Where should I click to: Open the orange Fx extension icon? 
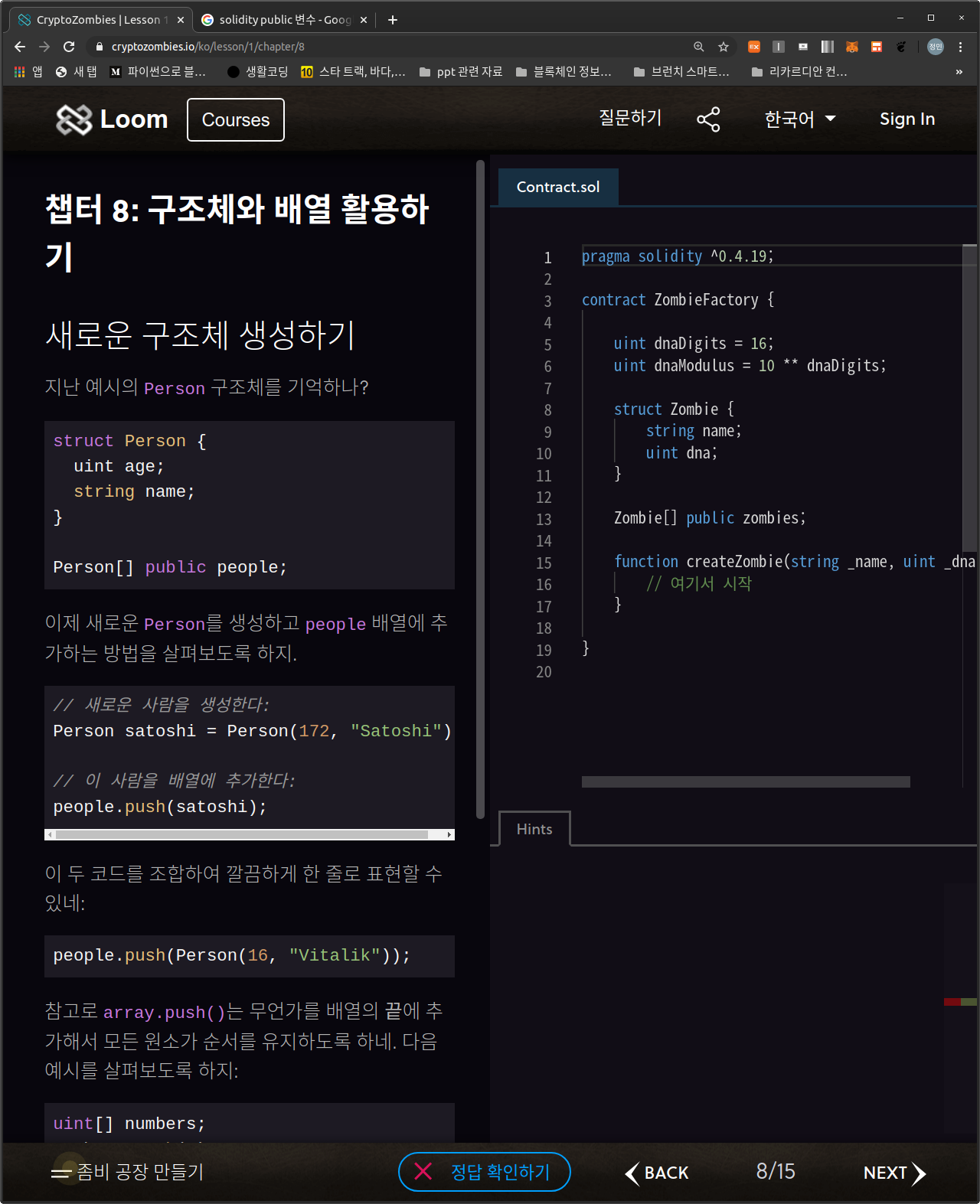tap(754, 47)
